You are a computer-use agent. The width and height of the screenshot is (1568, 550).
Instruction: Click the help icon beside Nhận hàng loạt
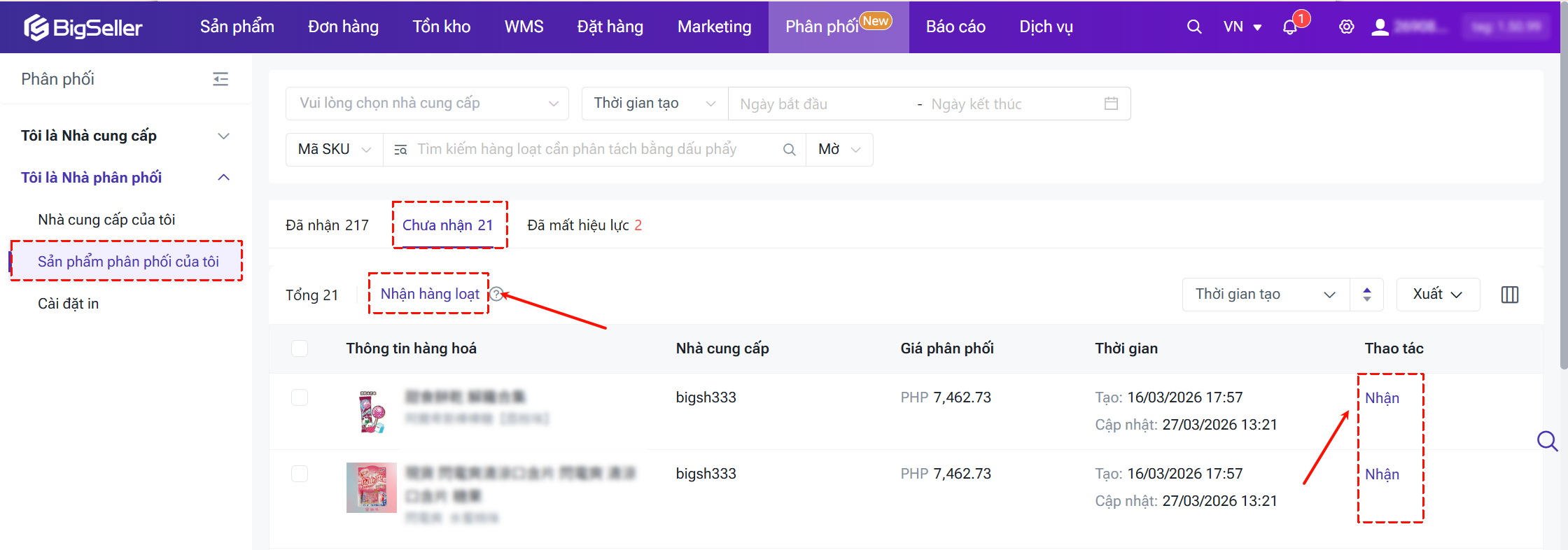[x=496, y=294]
